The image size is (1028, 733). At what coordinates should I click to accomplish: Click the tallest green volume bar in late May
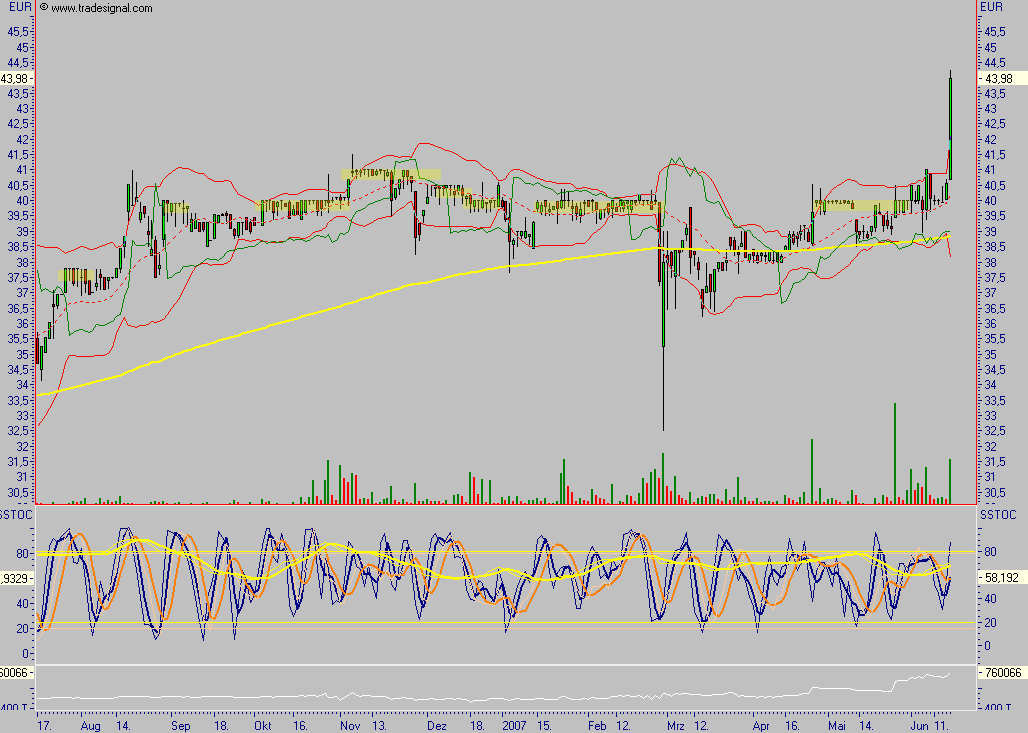pos(895,452)
